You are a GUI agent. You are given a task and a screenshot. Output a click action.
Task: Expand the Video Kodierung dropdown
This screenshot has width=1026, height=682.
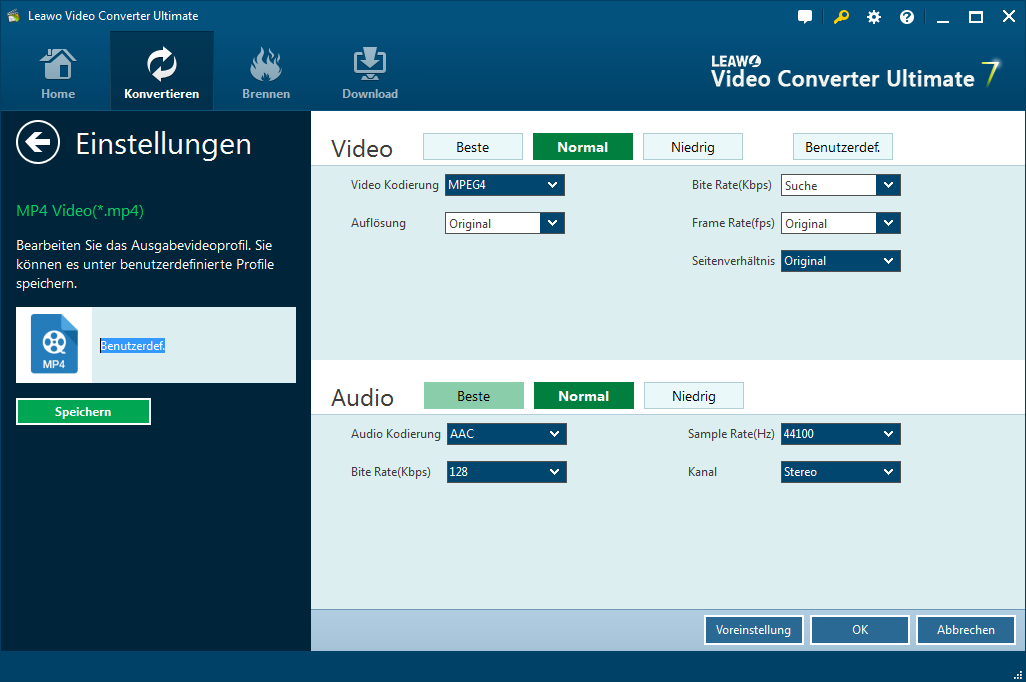click(x=504, y=185)
